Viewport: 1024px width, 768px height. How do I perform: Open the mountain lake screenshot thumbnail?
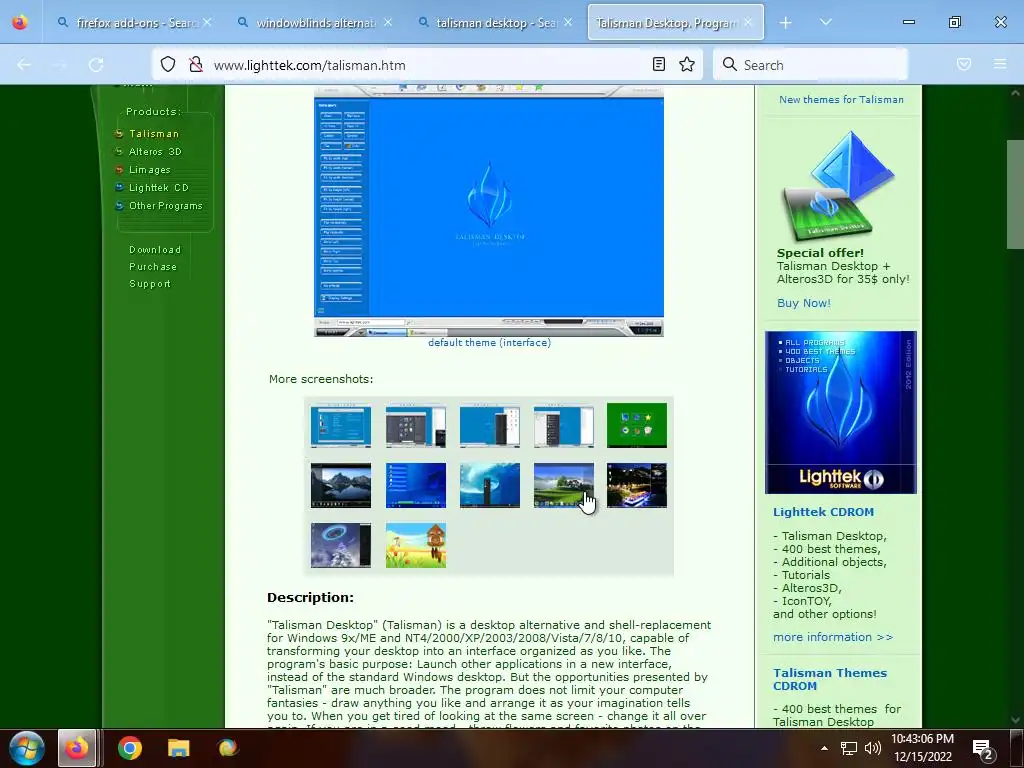pos(341,485)
